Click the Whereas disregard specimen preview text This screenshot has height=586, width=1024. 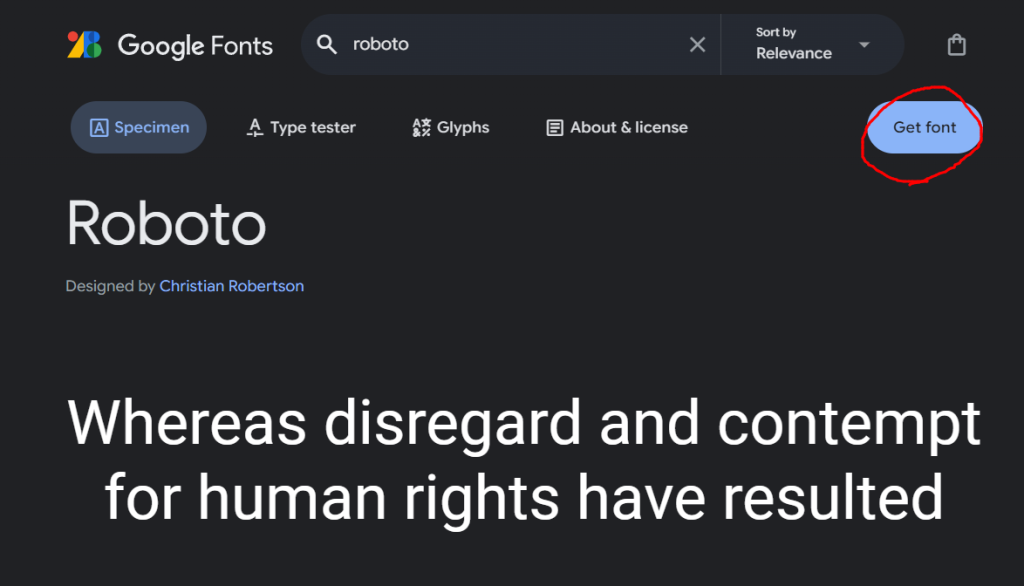[524, 461]
